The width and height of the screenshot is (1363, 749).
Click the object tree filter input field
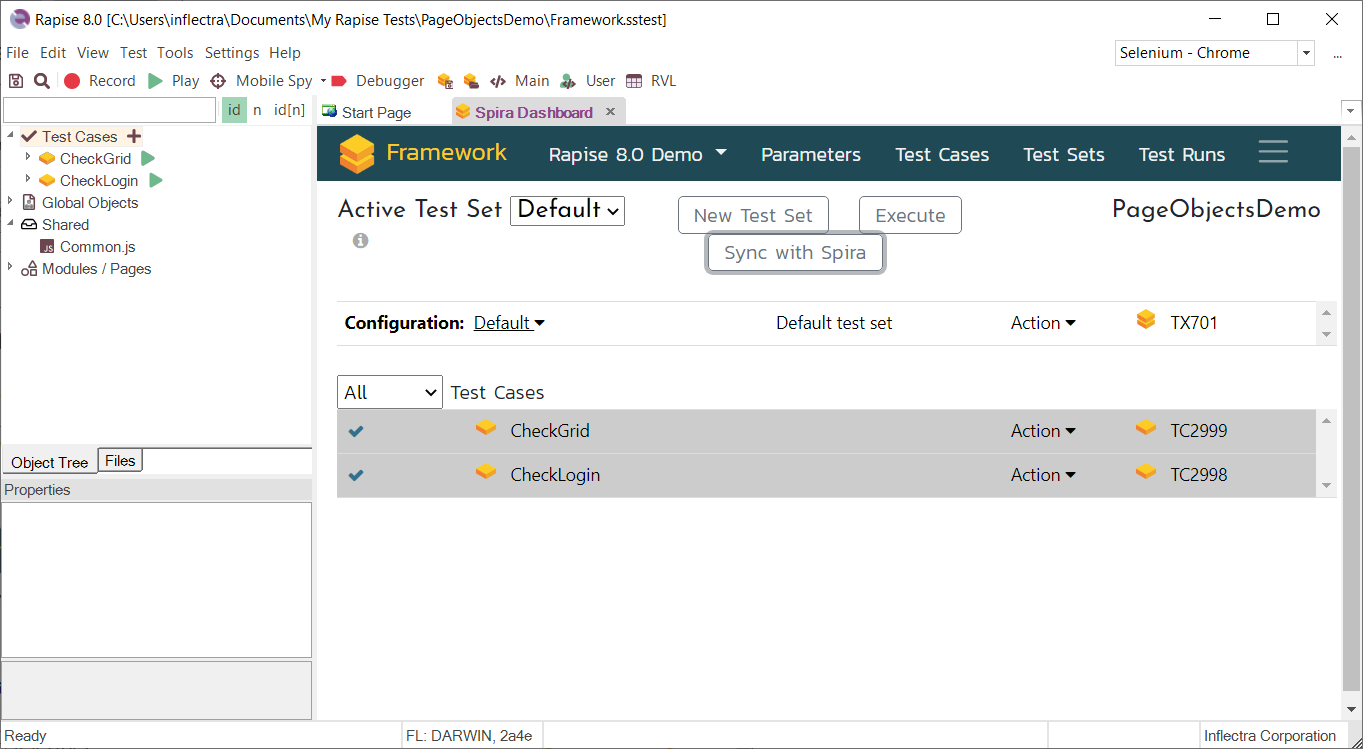coord(110,110)
